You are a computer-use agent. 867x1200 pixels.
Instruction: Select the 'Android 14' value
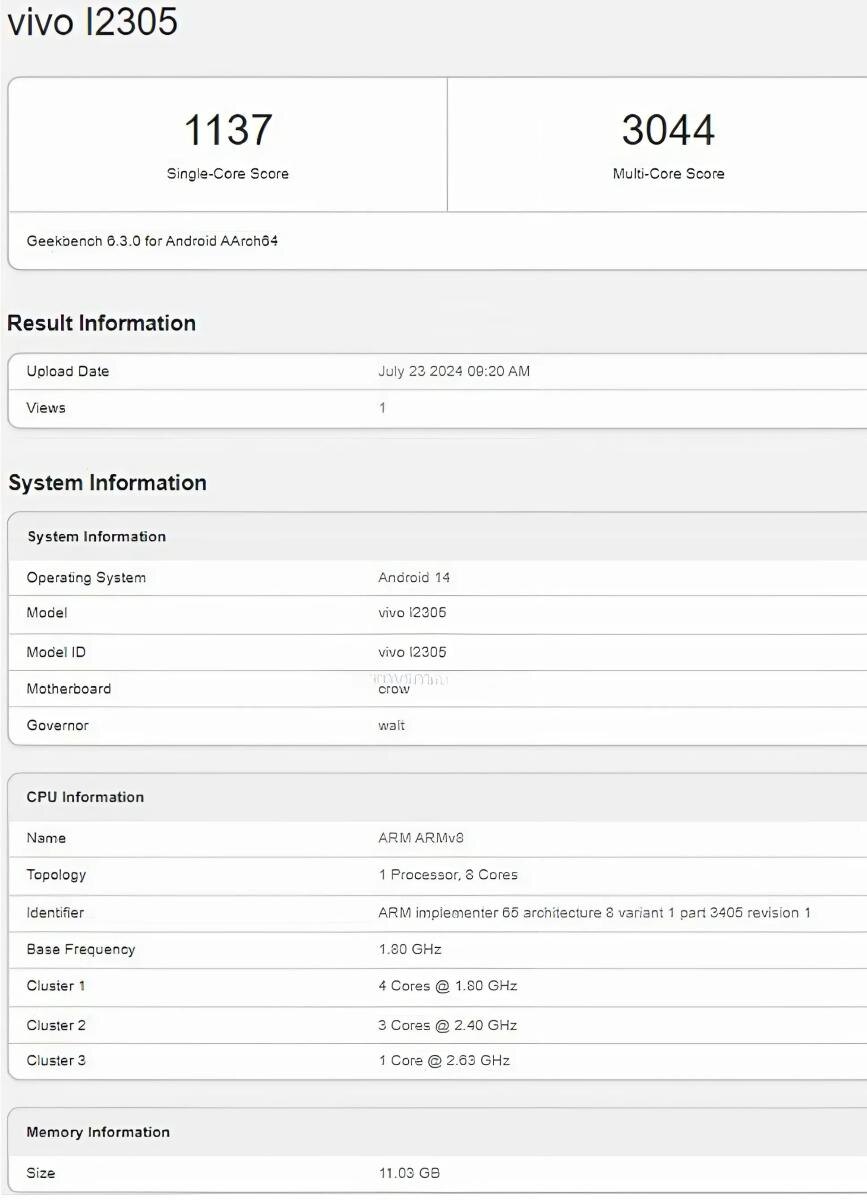tap(414, 578)
